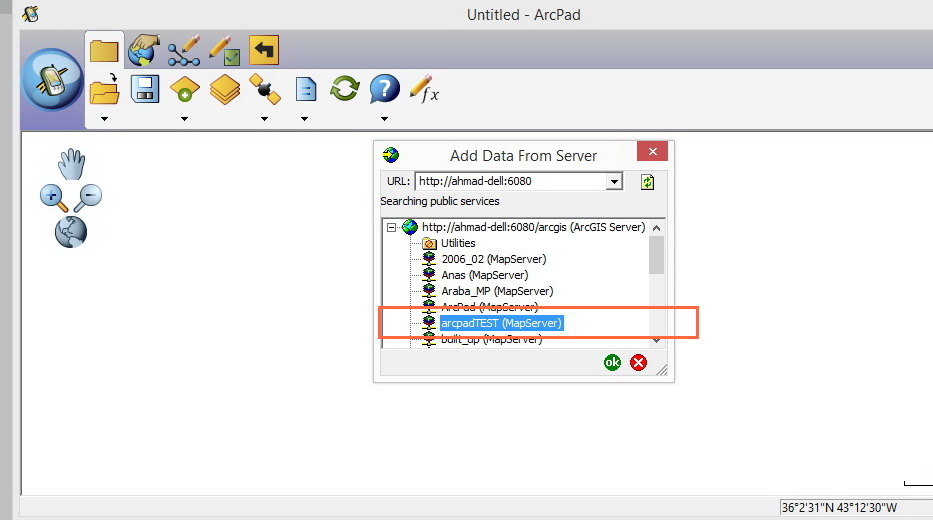
Task: Confirm with the green ok button
Action: tap(612, 362)
